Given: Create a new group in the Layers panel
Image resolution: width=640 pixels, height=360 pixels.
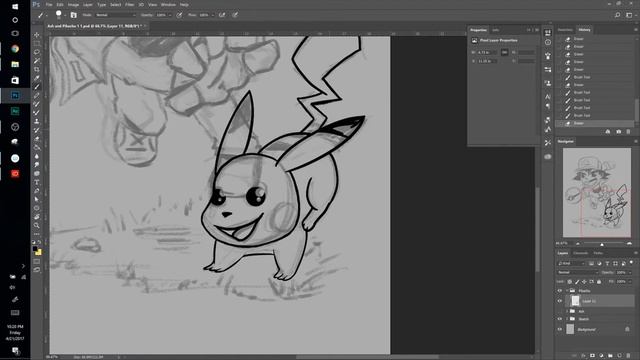Looking at the screenshot, I should [x=610, y=356].
